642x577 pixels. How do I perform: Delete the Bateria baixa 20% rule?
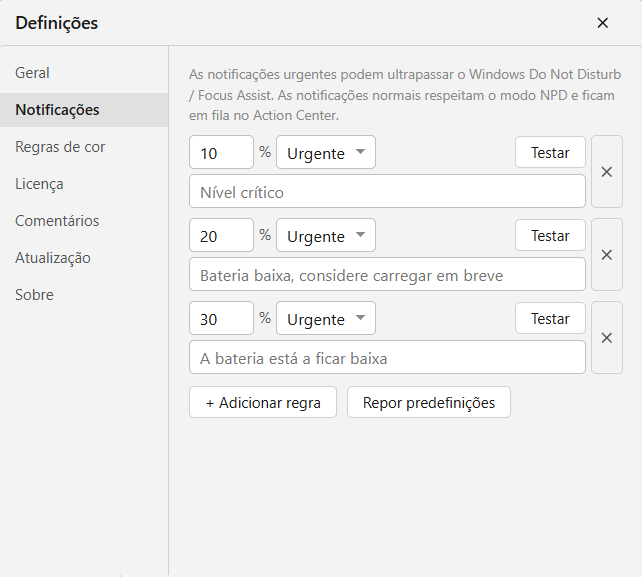pyautogui.click(x=607, y=255)
